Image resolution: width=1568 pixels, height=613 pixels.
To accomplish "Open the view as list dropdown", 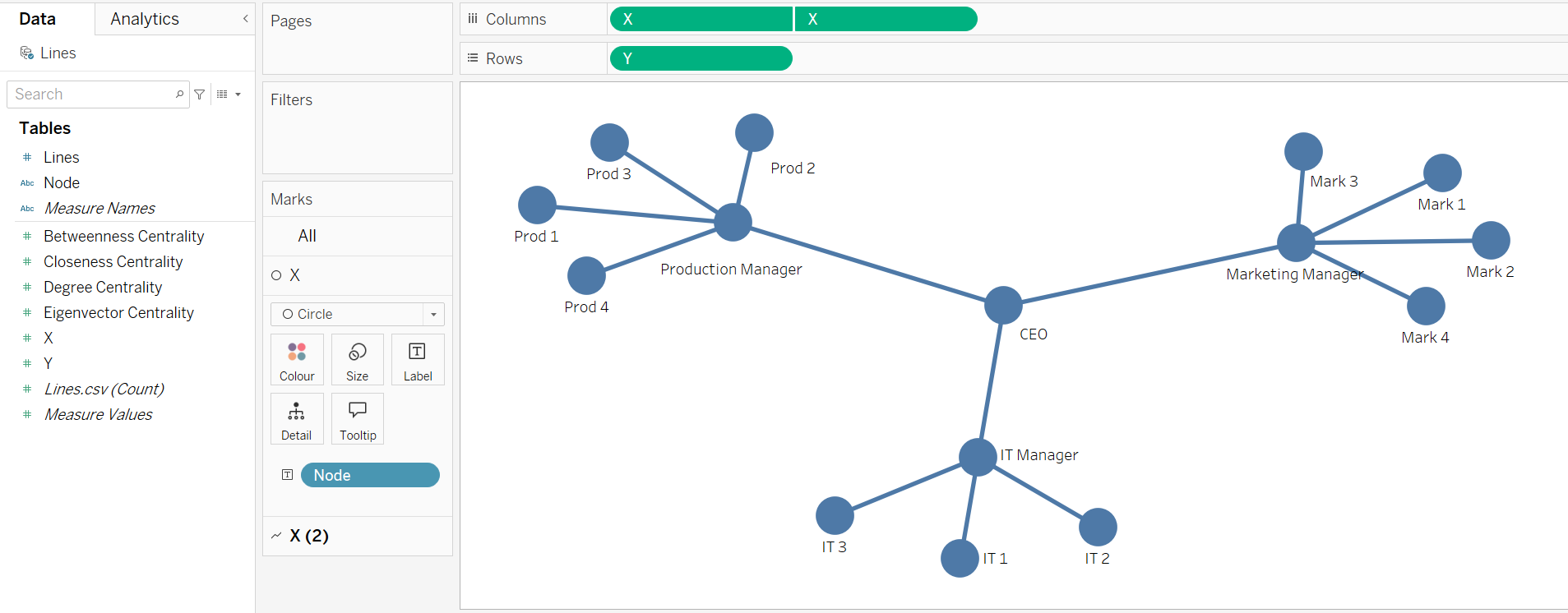I will click(x=229, y=94).
